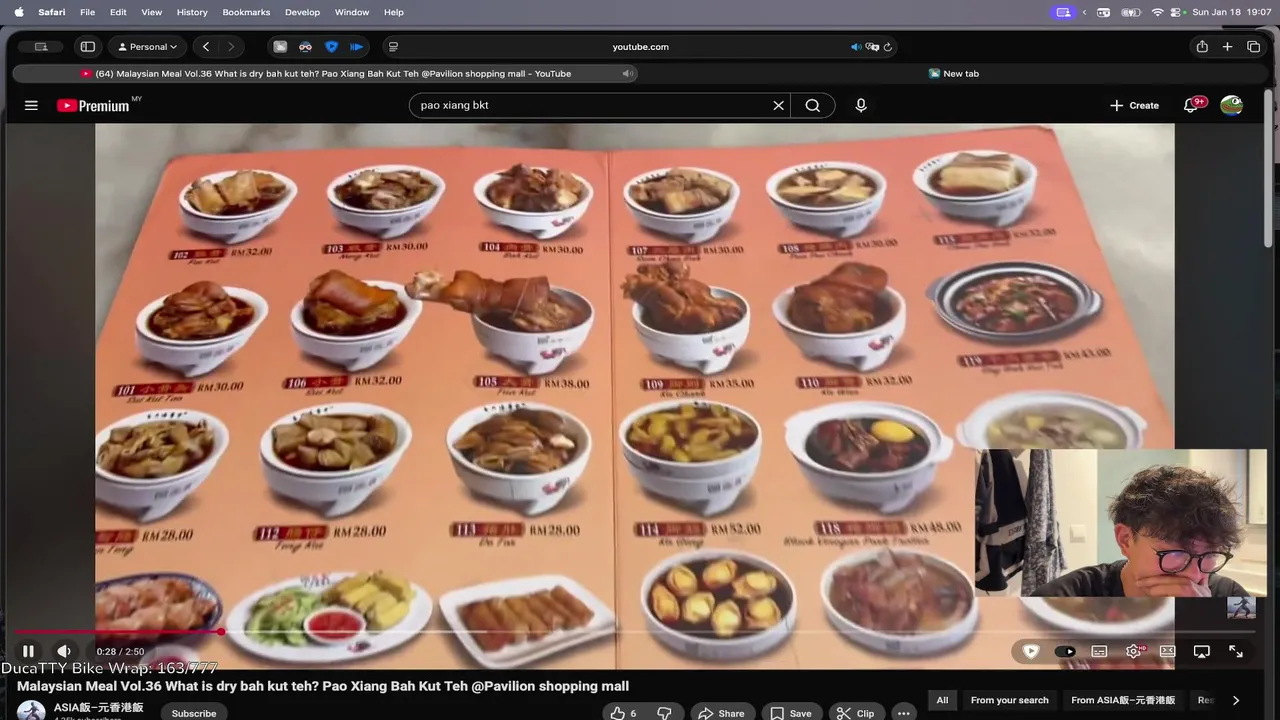Save video to playlist

[791, 713]
